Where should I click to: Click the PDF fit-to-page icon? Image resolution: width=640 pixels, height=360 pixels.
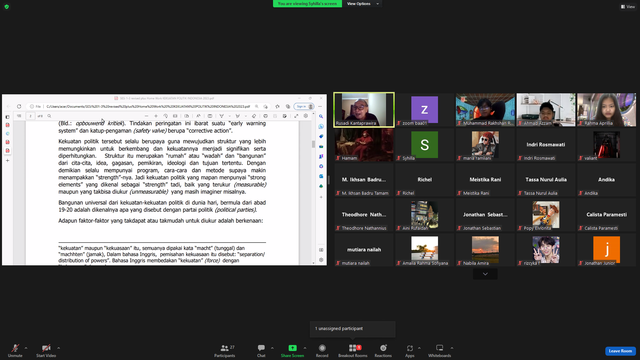click(175, 116)
